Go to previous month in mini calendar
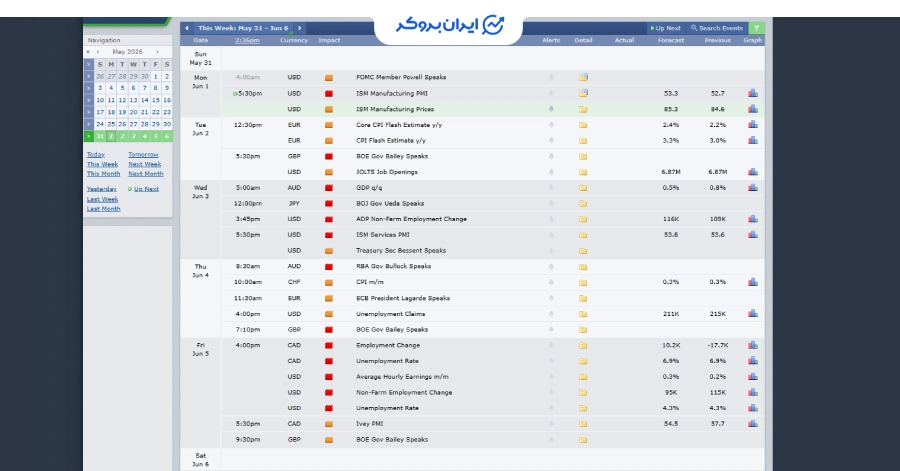The height and width of the screenshot is (471, 900). [x=98, y=52]
